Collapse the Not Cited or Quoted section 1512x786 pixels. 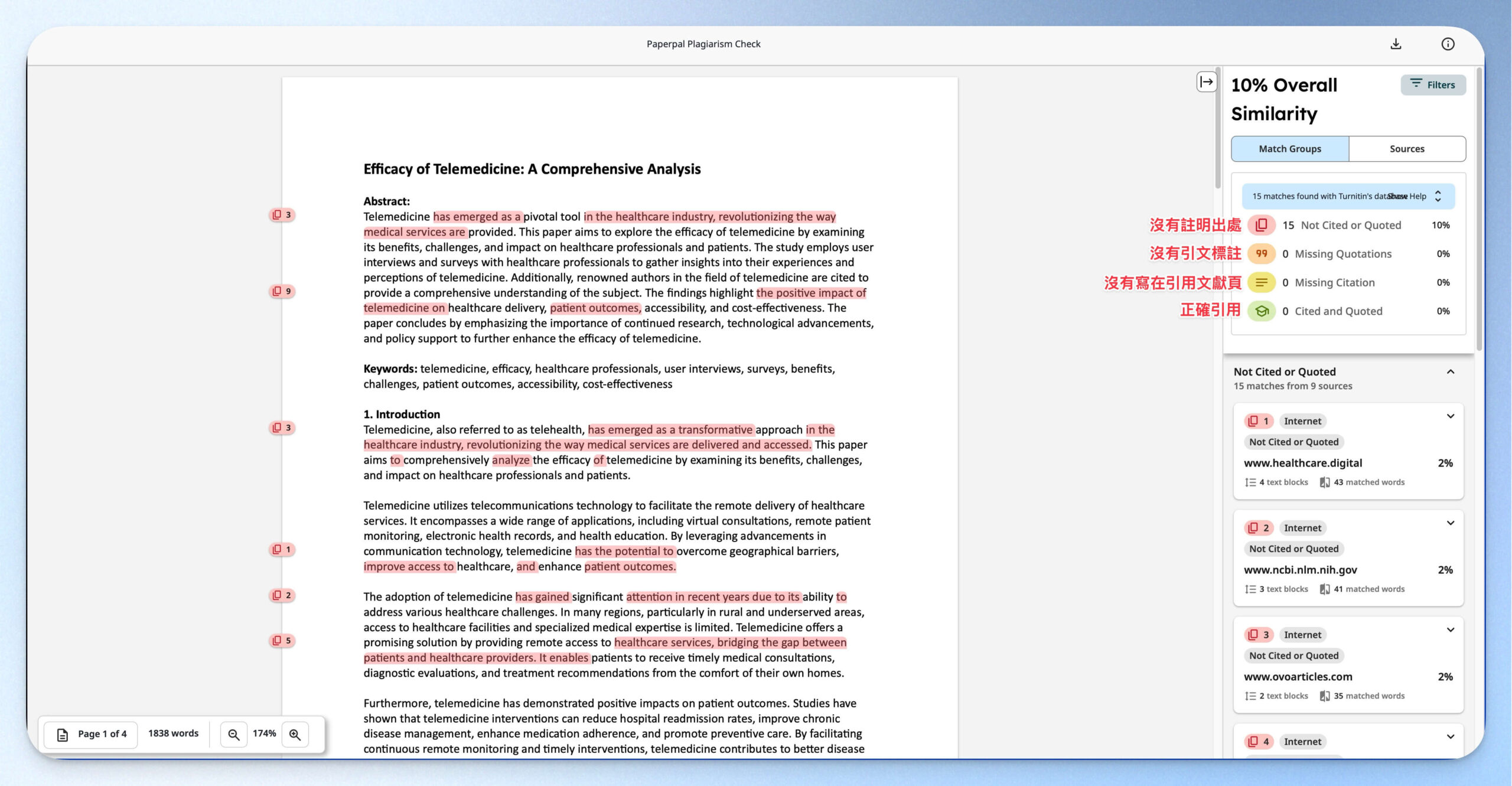point(1451,371)
